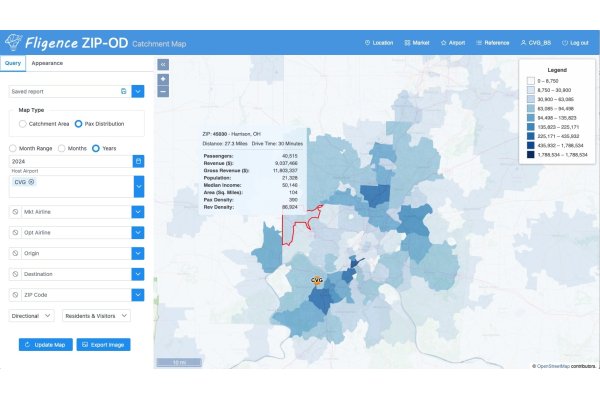Choose the Months option
Screen dimensions: 600x400
[61, 148]
